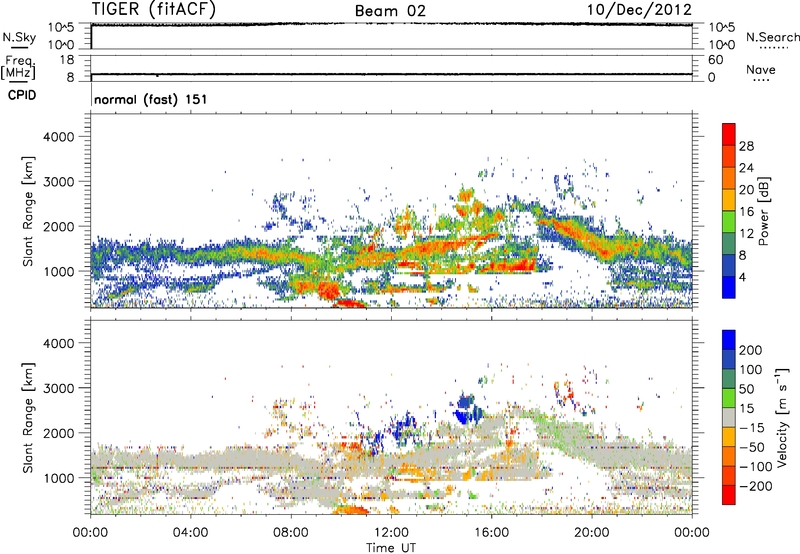
Task: Pick the yellow velocity swatch between -15 and -50
Action: (729, 437)
